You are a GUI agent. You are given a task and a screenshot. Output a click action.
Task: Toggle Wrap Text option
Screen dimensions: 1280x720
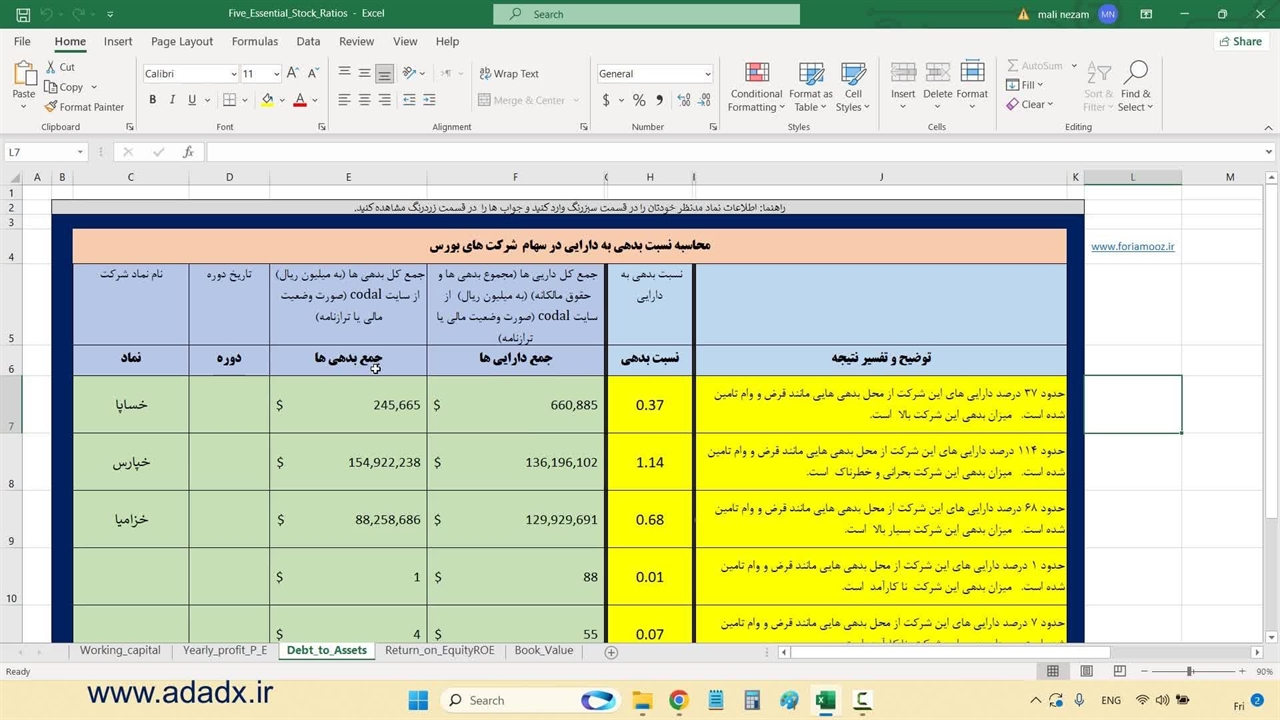click(508, 74)
